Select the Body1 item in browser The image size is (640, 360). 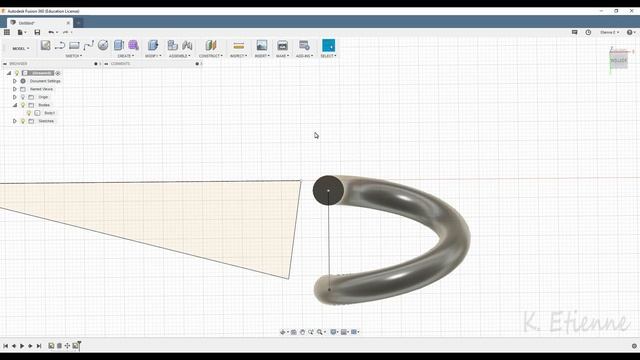coord(49,113)
